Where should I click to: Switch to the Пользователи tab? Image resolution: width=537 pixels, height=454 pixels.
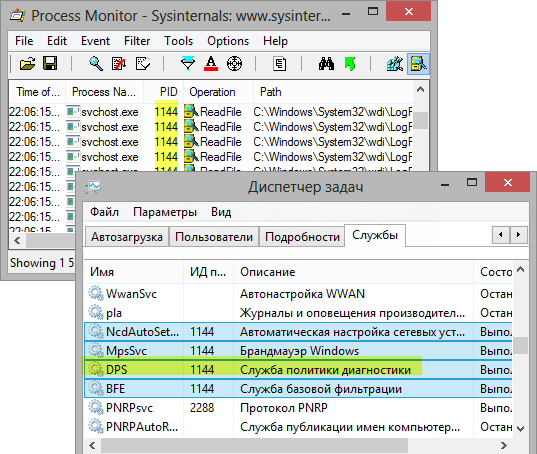214,237
